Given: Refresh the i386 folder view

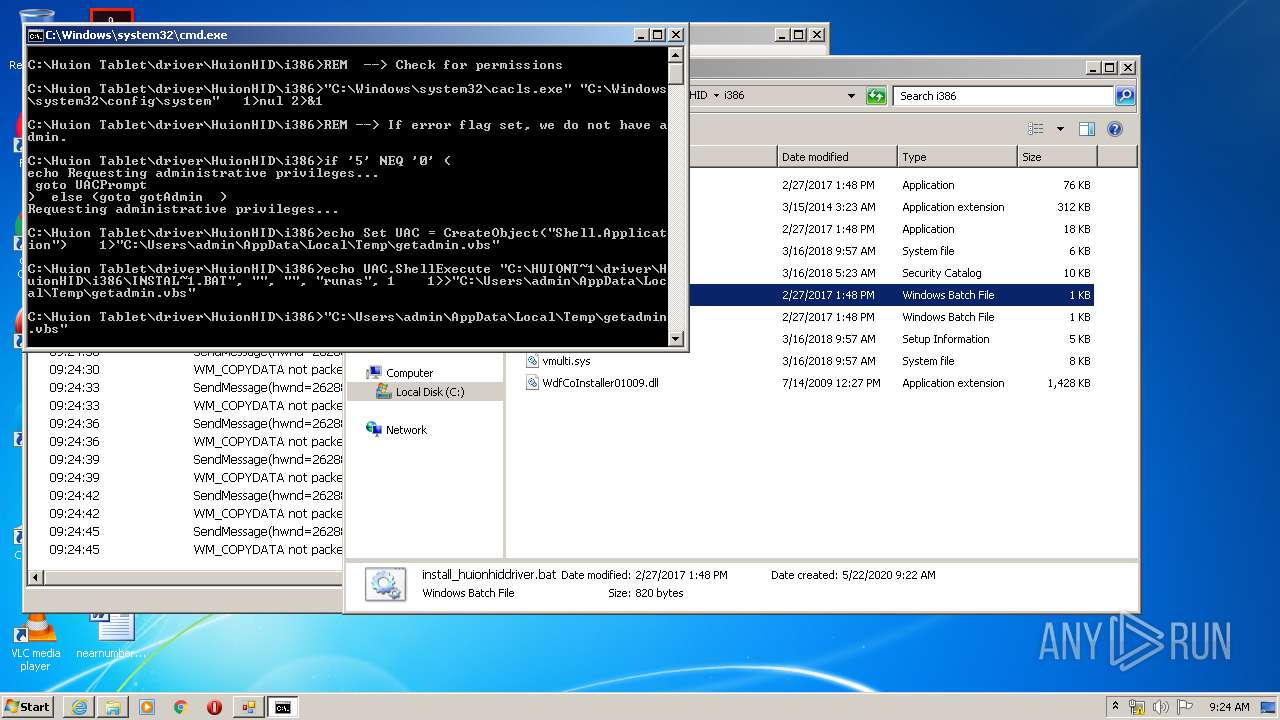Looking at the screenshot, I should tap(876, 96).
